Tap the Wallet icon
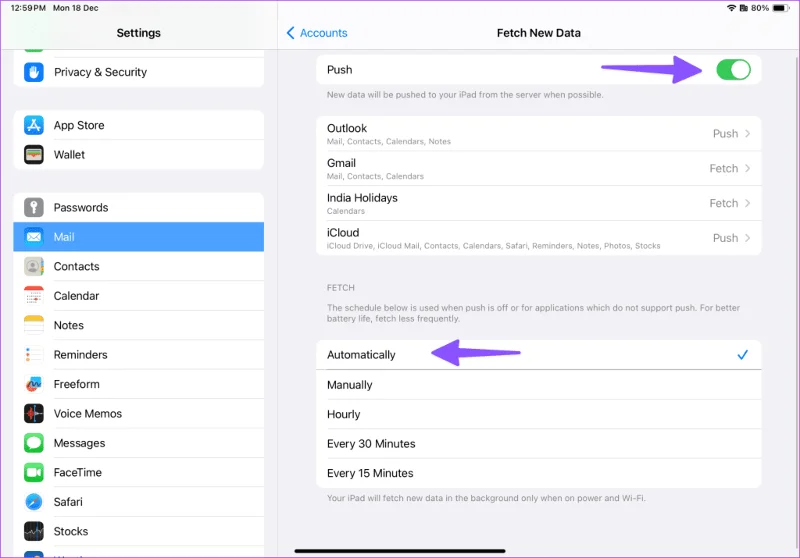Image resolution: width=800 pixels, height=558 pixels. pos(34,155)
